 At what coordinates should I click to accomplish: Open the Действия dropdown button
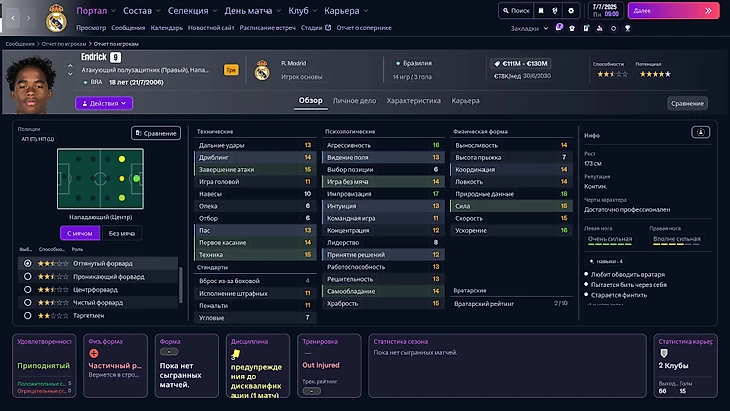click(104, 103)
